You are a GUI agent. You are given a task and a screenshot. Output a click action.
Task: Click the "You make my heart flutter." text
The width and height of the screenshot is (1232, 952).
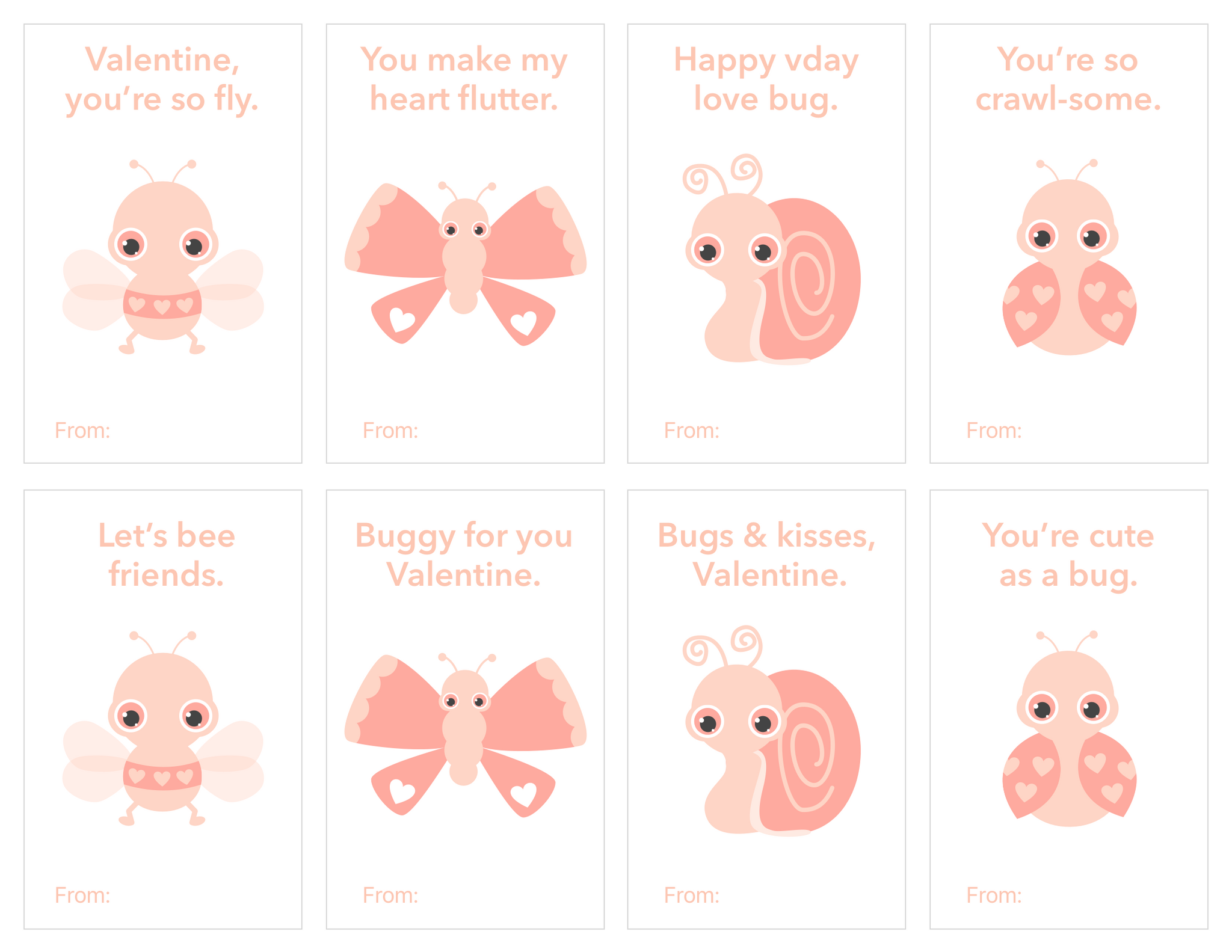464,79
